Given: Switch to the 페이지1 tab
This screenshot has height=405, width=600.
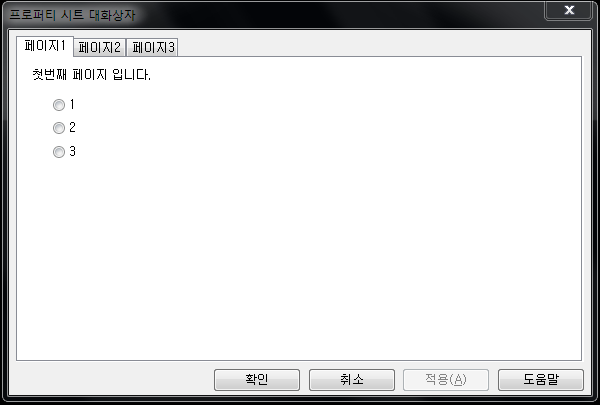Looking at the screenshot, I should pyautogui.click(x=45, y=46).
